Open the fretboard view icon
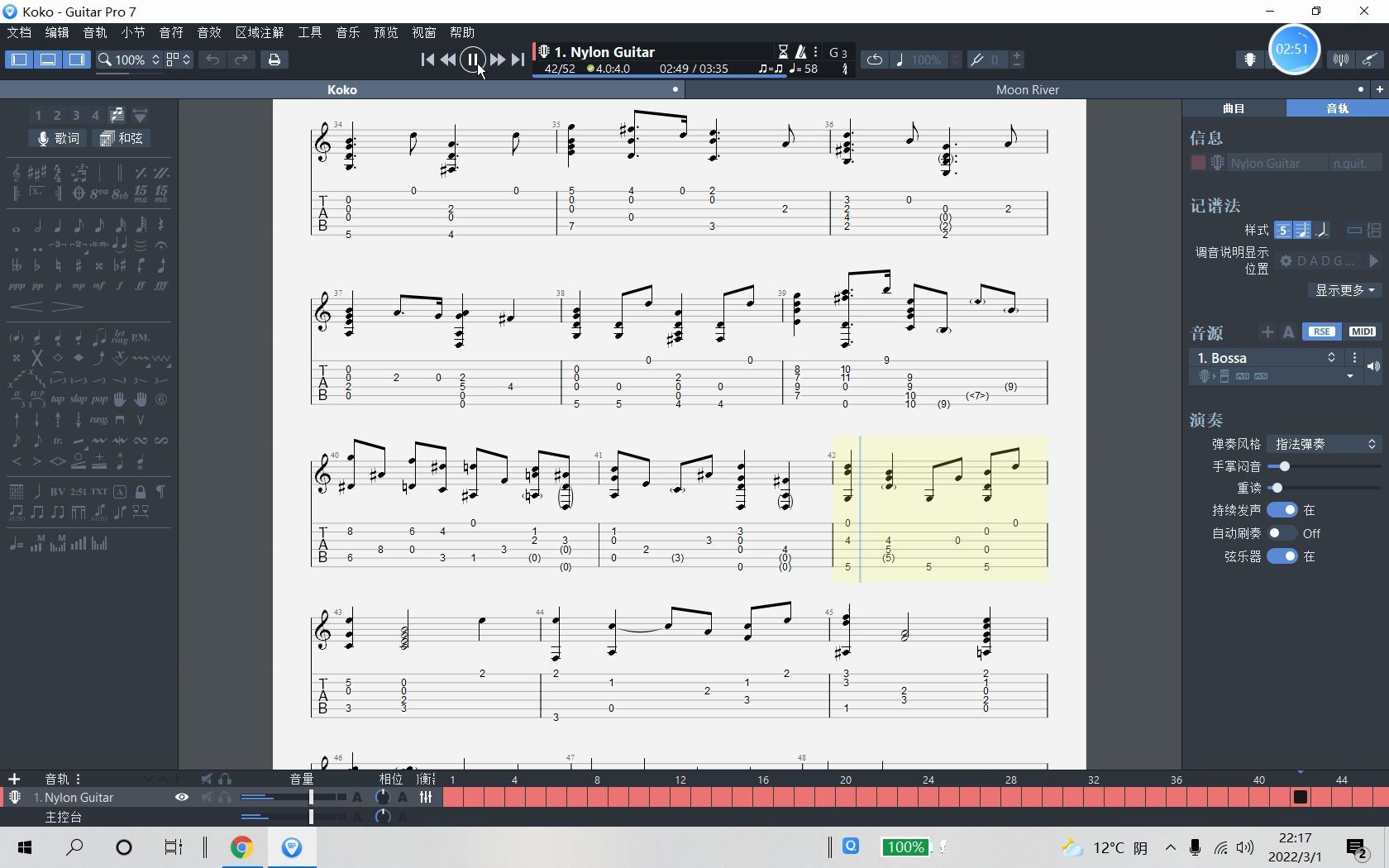This screenshot has height=868, width=1389. (x=1250, y=60)
